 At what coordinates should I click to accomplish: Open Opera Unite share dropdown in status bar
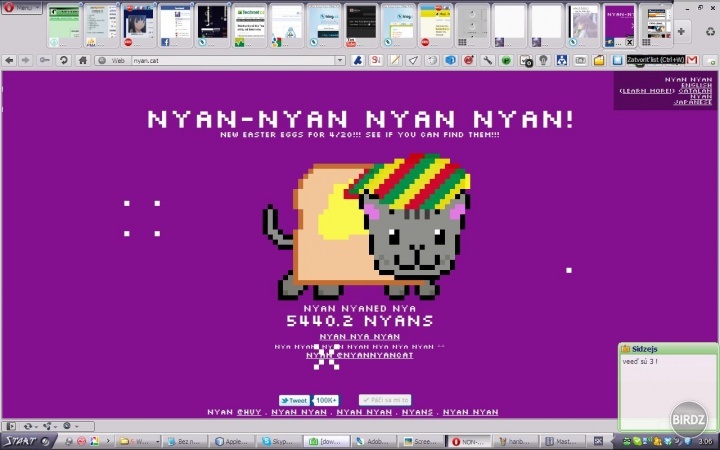pos(49,426)
